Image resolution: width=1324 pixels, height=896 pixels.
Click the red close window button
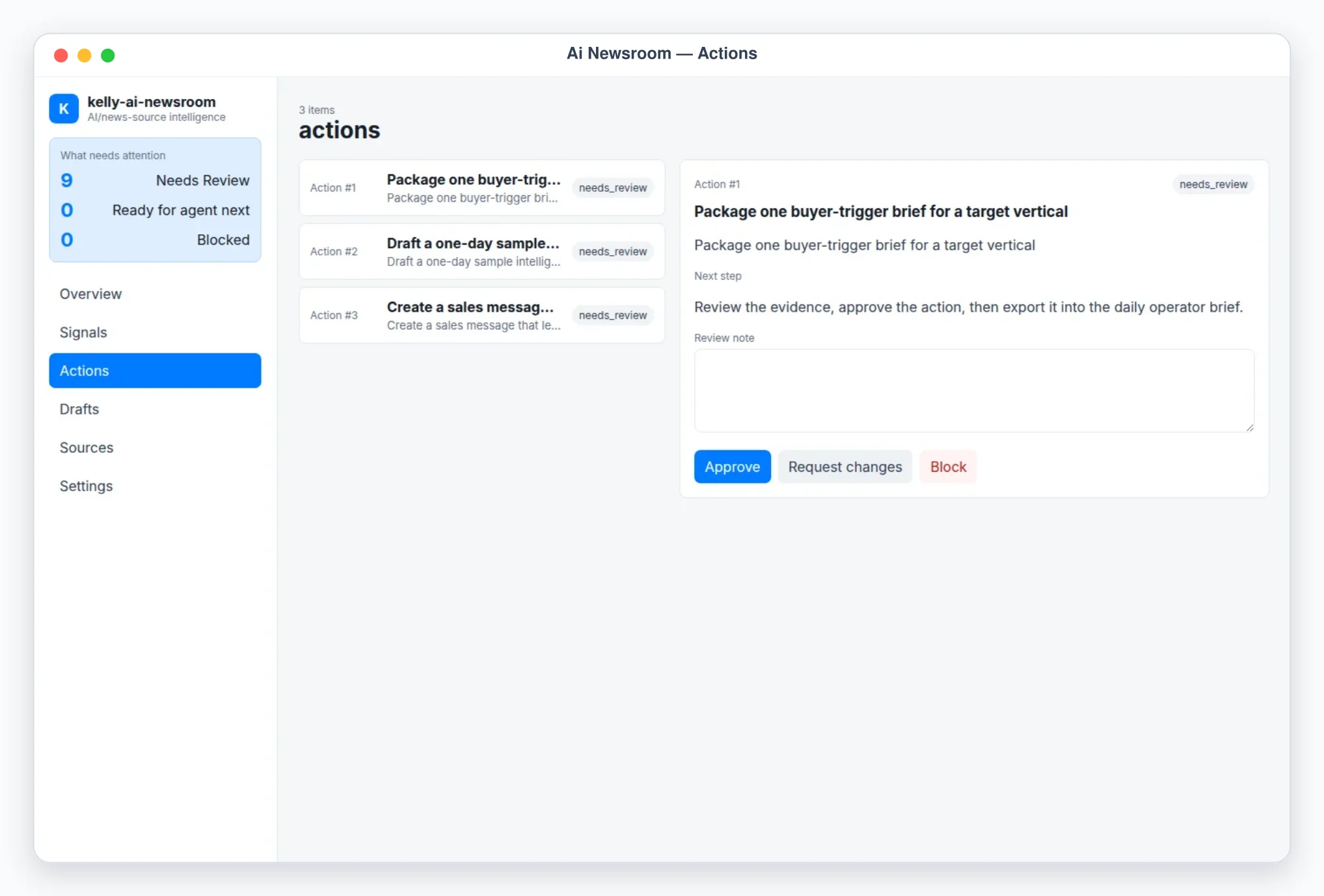pos(61,55)
